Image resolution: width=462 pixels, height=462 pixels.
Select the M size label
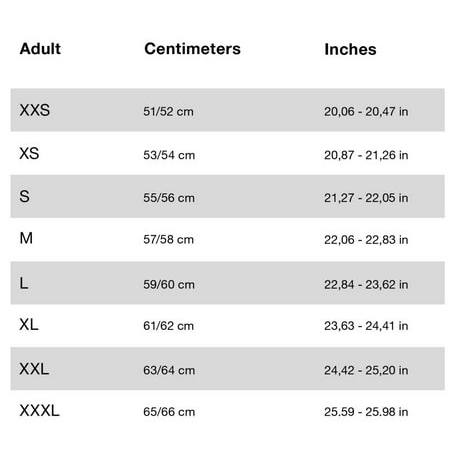(x=26, y=238)
